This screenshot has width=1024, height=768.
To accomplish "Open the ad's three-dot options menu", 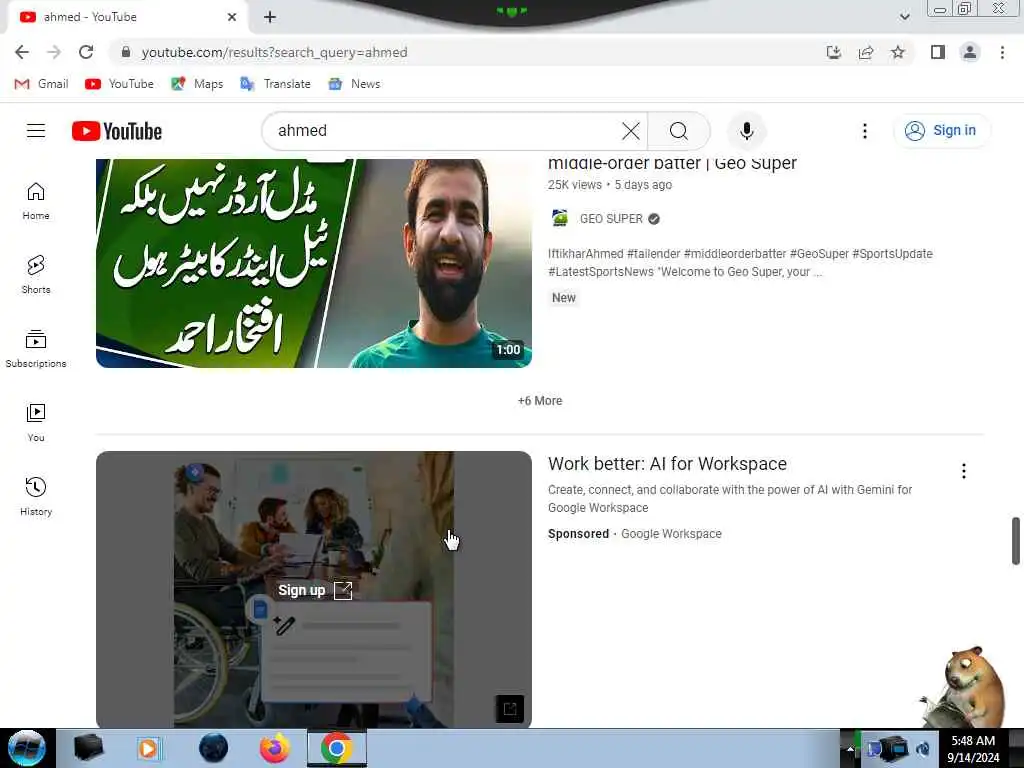I will (x=963, y=471).
